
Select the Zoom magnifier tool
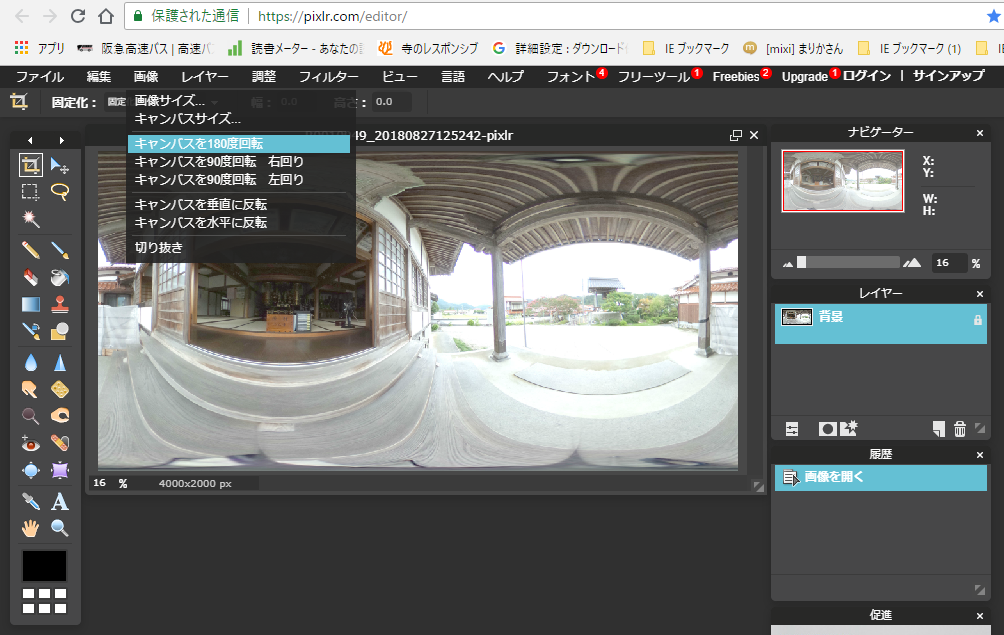pos(60,528)
